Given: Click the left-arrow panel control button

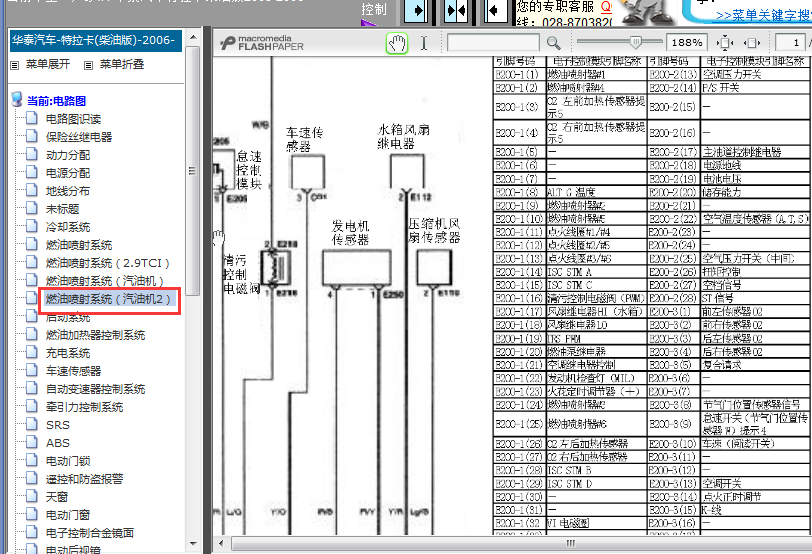Looking at the screenshot, I should point(496,10).
